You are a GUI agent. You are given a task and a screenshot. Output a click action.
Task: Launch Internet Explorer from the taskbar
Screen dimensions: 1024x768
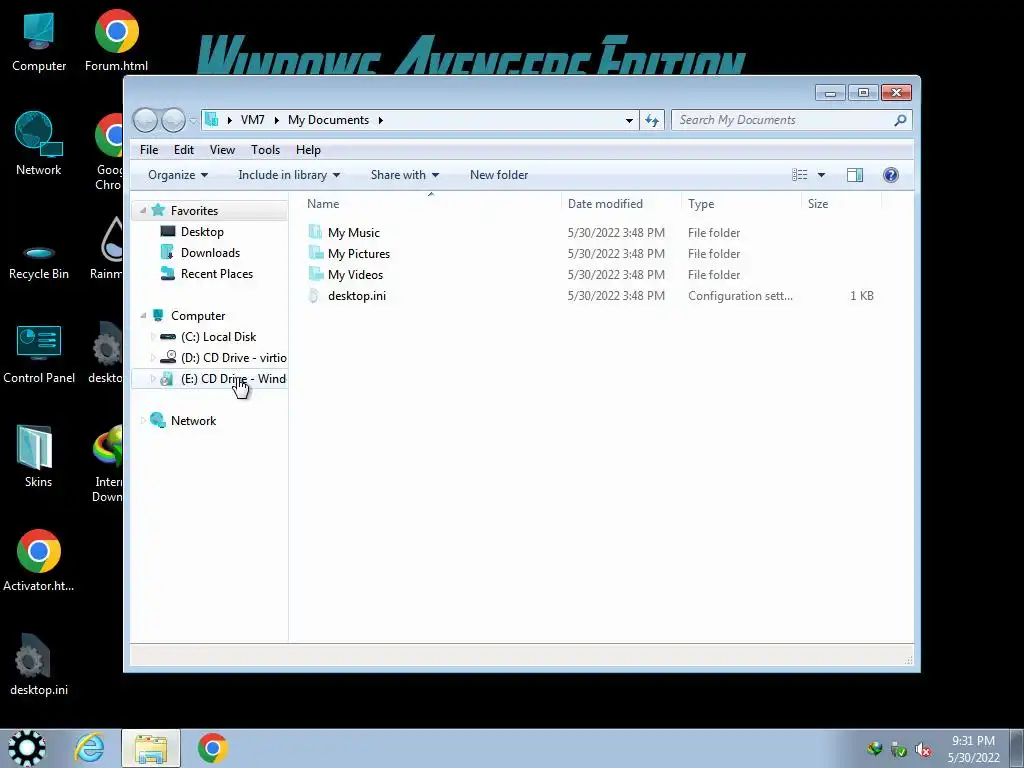click(89, 748)
